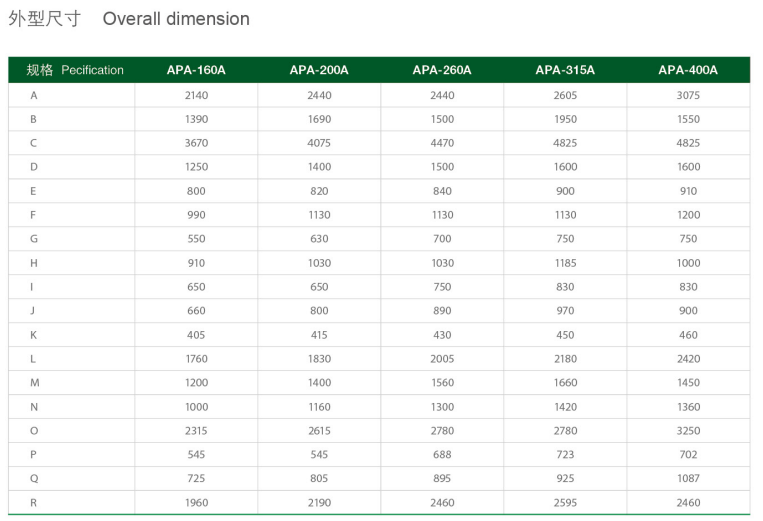
Task: Click the Pecification header cell
Action: click(x=75, y=70)
